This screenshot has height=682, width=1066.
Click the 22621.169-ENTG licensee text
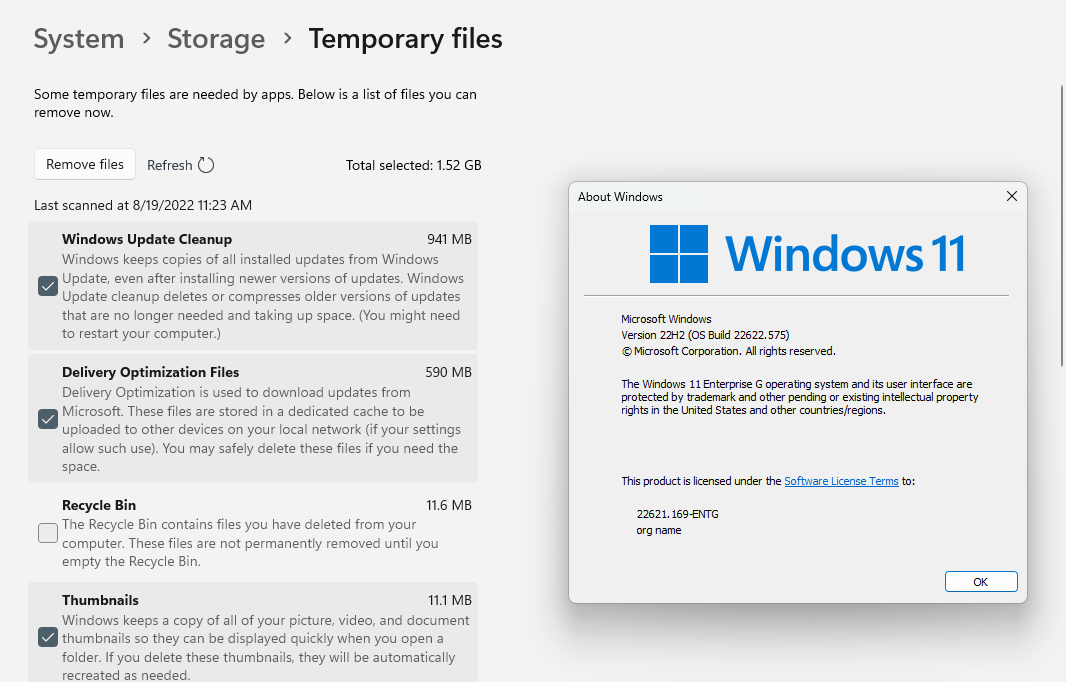(677, 514)
